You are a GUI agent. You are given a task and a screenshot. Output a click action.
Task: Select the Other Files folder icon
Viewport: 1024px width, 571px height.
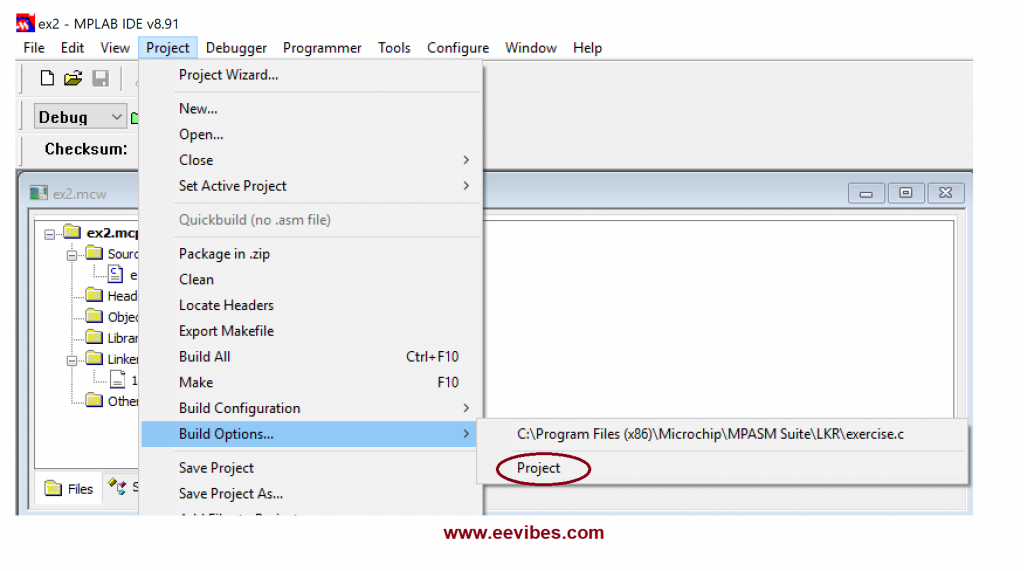(95, 400)
